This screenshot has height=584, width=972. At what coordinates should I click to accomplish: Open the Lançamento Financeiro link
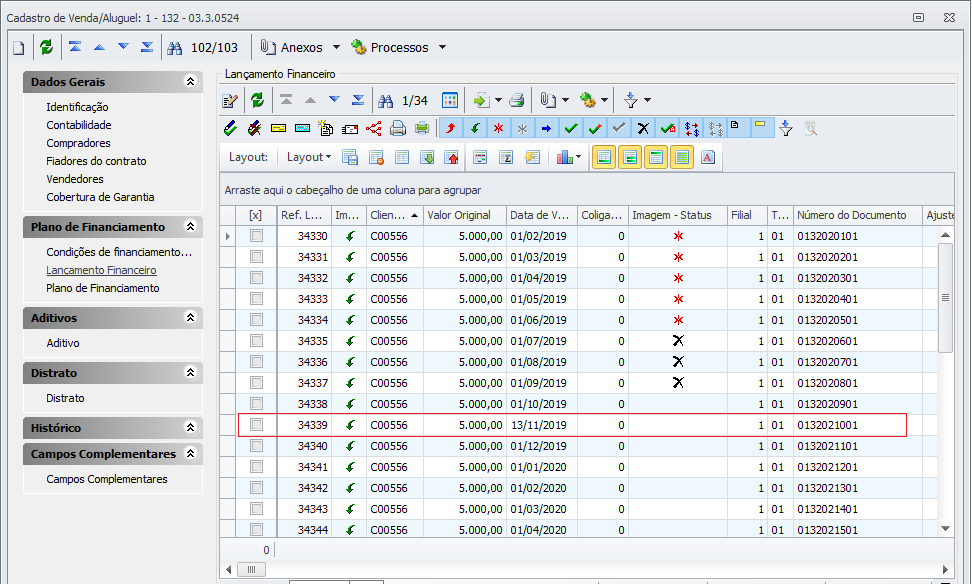tap(101, 270)
